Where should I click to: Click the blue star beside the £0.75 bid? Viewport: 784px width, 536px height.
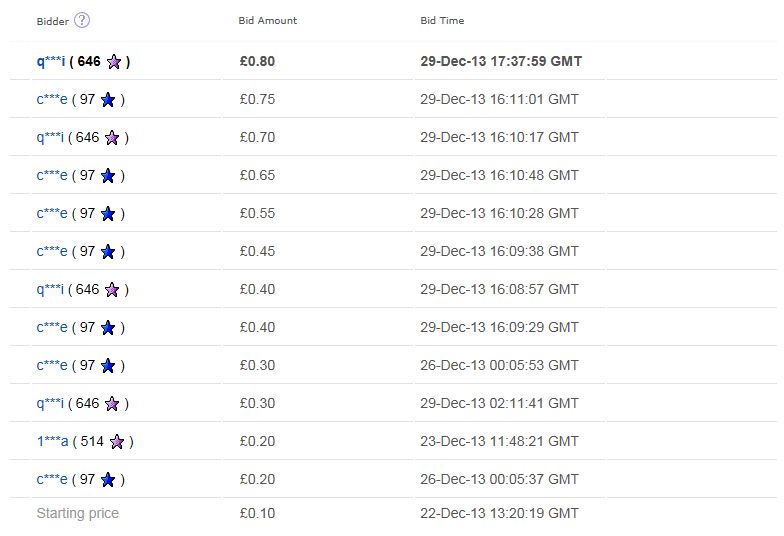(108, 100)
